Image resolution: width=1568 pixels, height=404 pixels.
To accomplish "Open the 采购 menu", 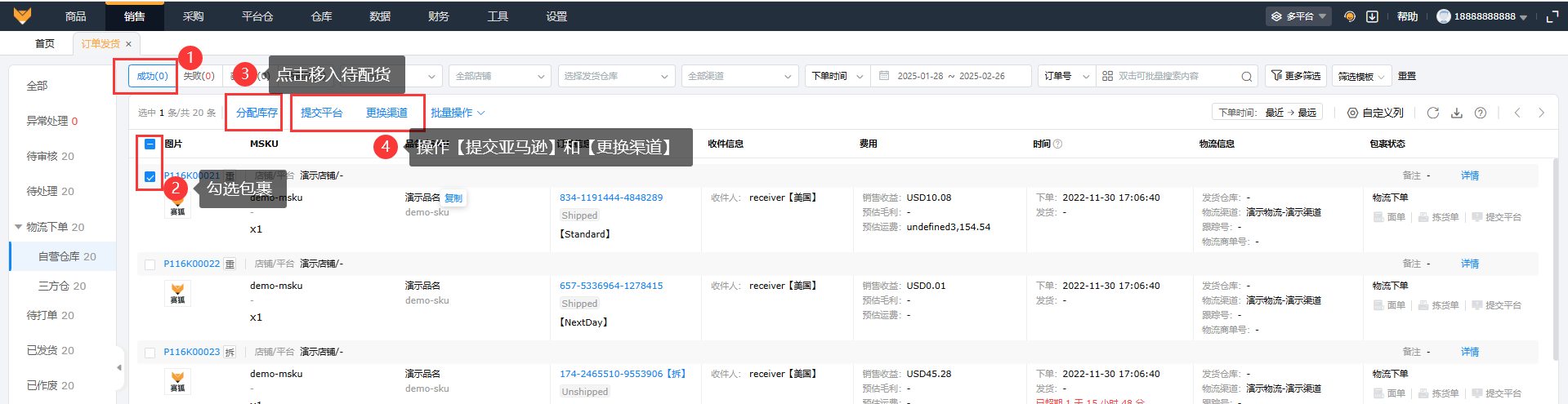I will tap(194, 16).
